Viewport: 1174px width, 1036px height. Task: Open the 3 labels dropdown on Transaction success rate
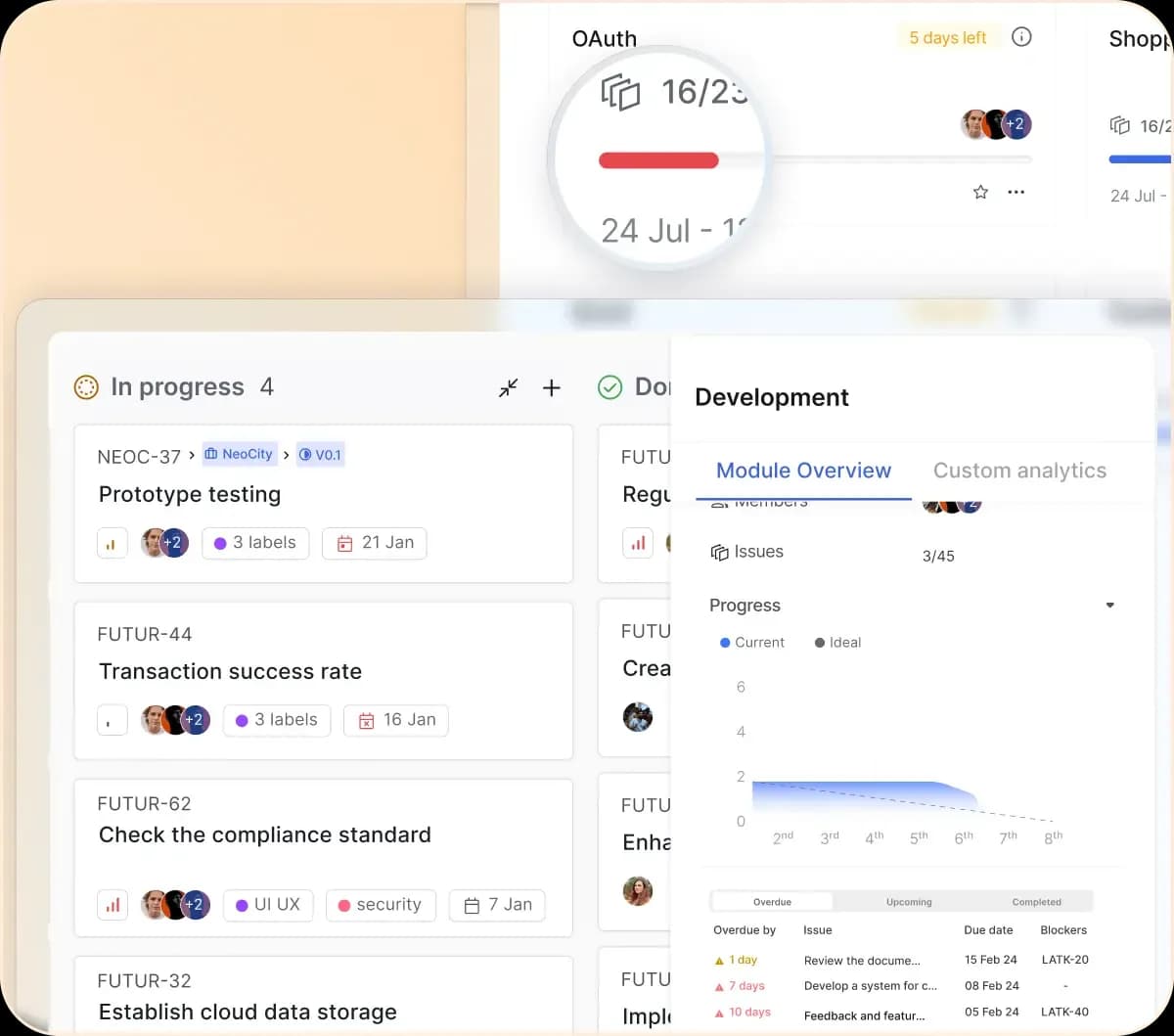[277, 720]
